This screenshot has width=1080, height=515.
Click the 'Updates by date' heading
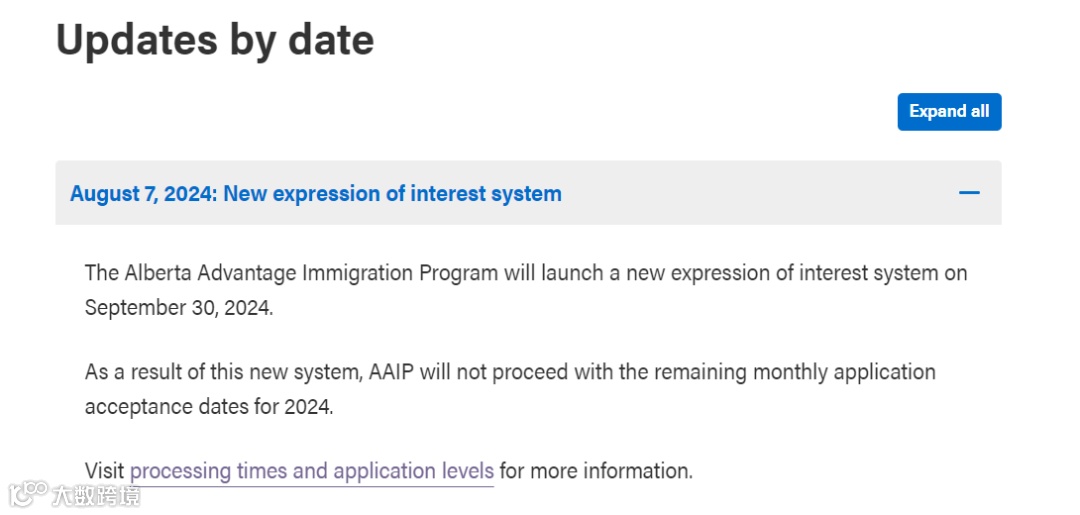point(215,39)
